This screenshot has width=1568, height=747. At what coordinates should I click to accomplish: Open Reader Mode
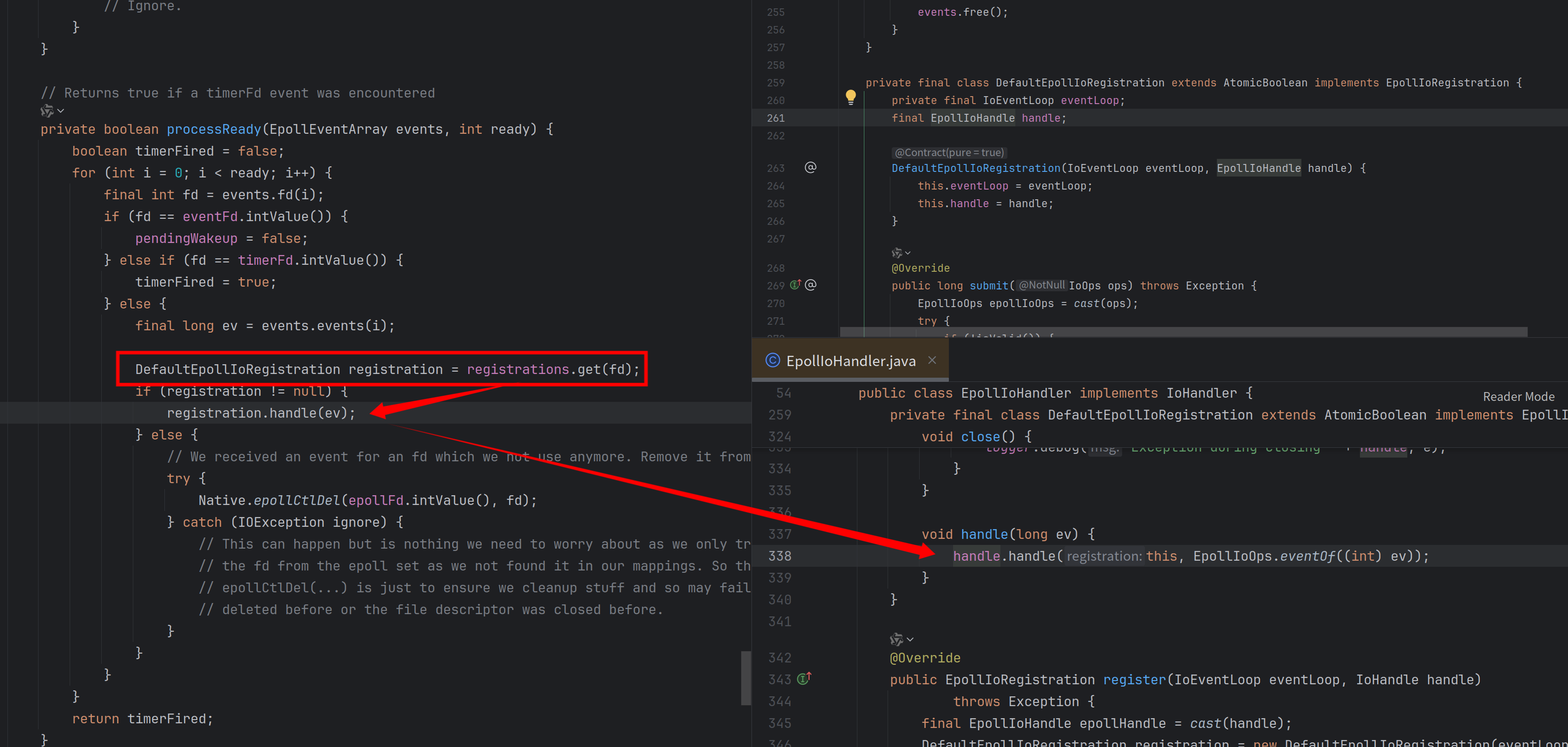1518,396
